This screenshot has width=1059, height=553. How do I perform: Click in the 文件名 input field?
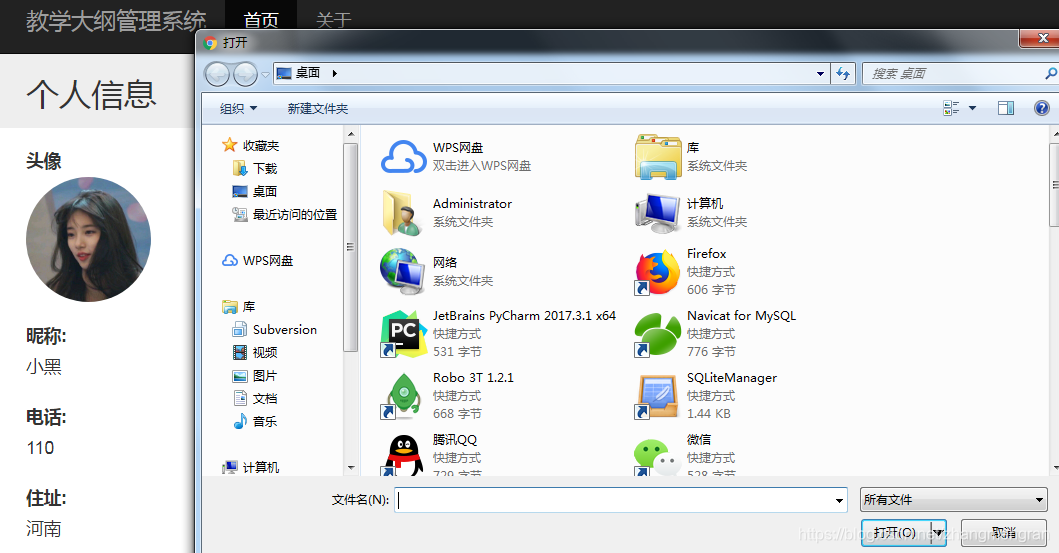(613, 500)
